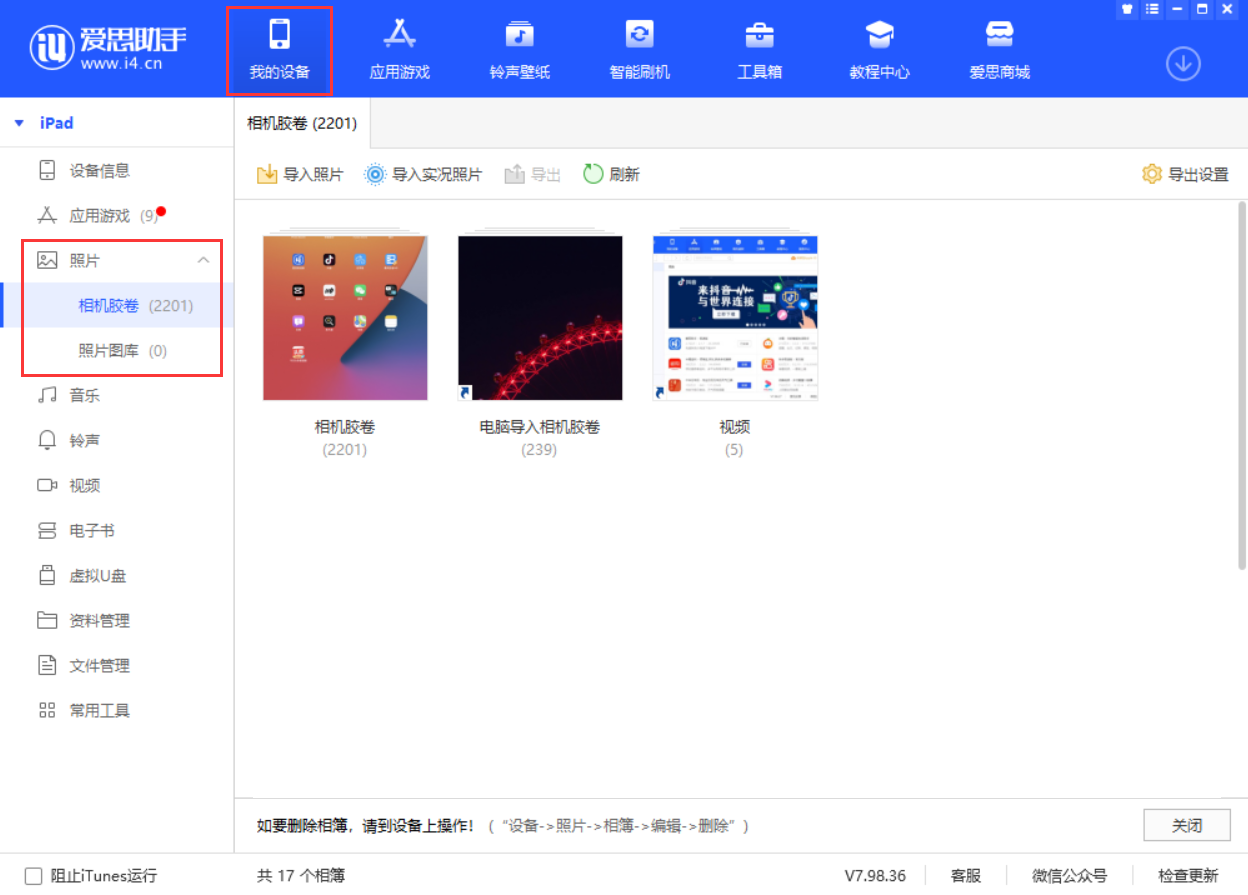Open the 电脑导入相机胶卷 album thumbnail

(x=540, y=318)
